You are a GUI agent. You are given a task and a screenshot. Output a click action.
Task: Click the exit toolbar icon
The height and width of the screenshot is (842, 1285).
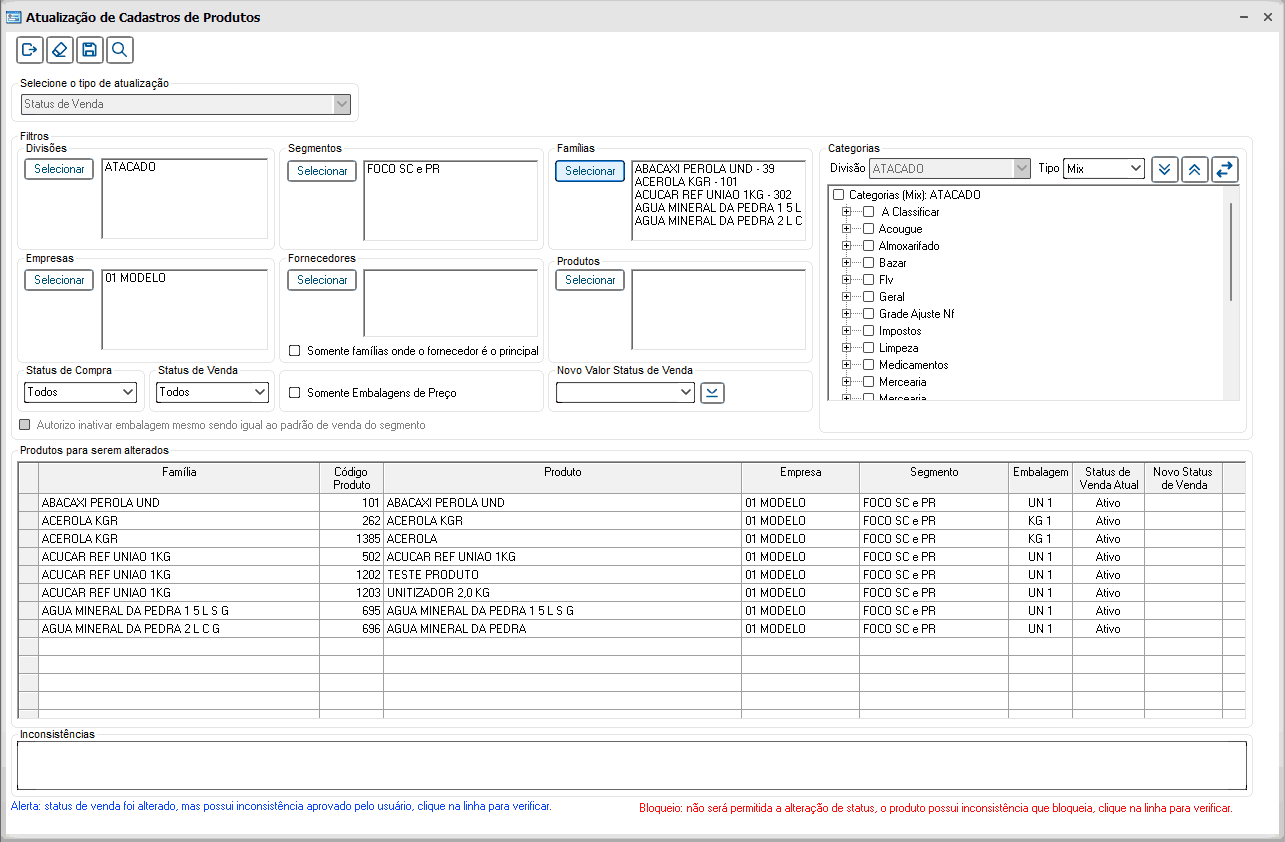pyautogui.click(x=29, y=50)
